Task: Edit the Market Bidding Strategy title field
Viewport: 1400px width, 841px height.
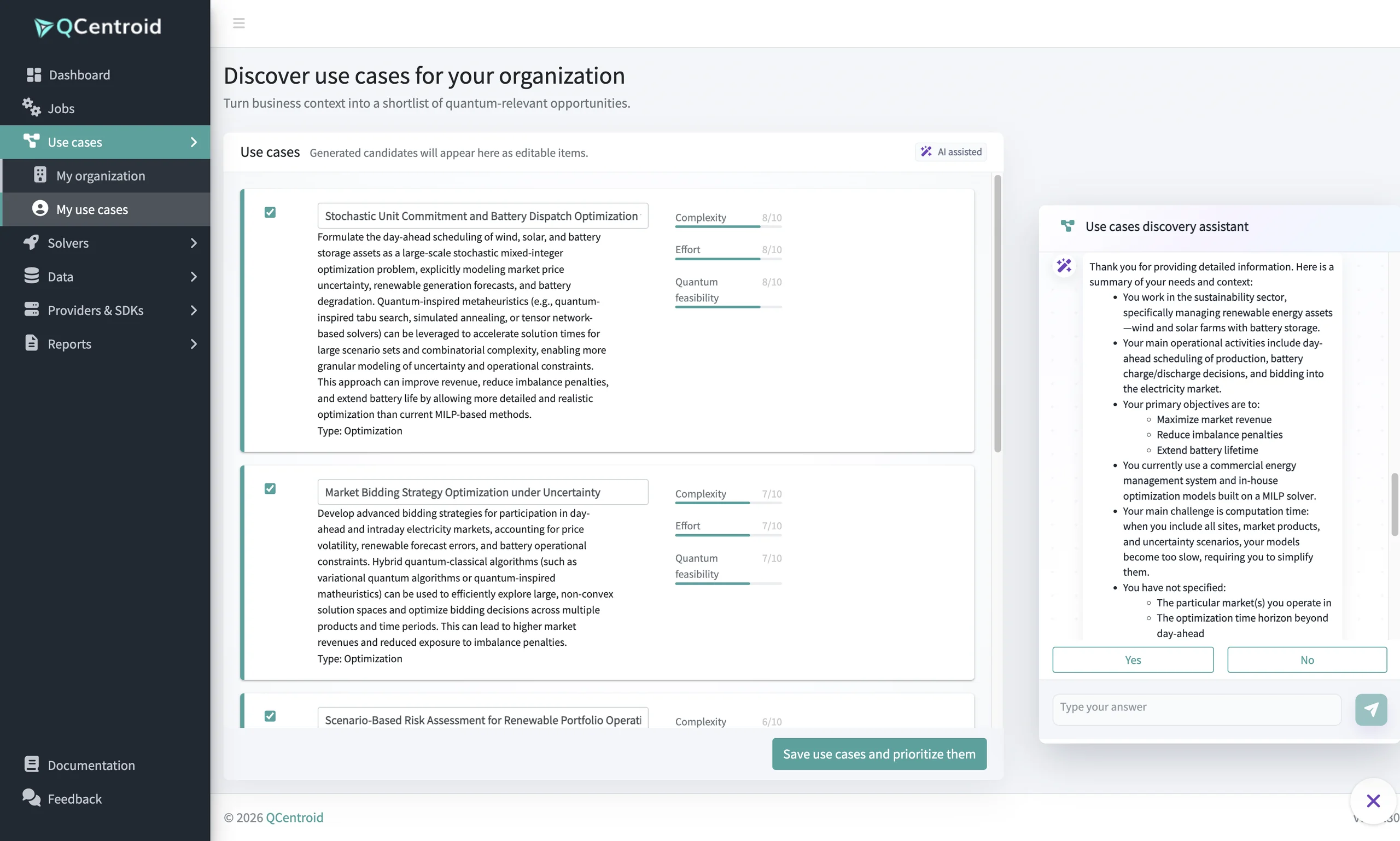Action: (x=482, y=492)
